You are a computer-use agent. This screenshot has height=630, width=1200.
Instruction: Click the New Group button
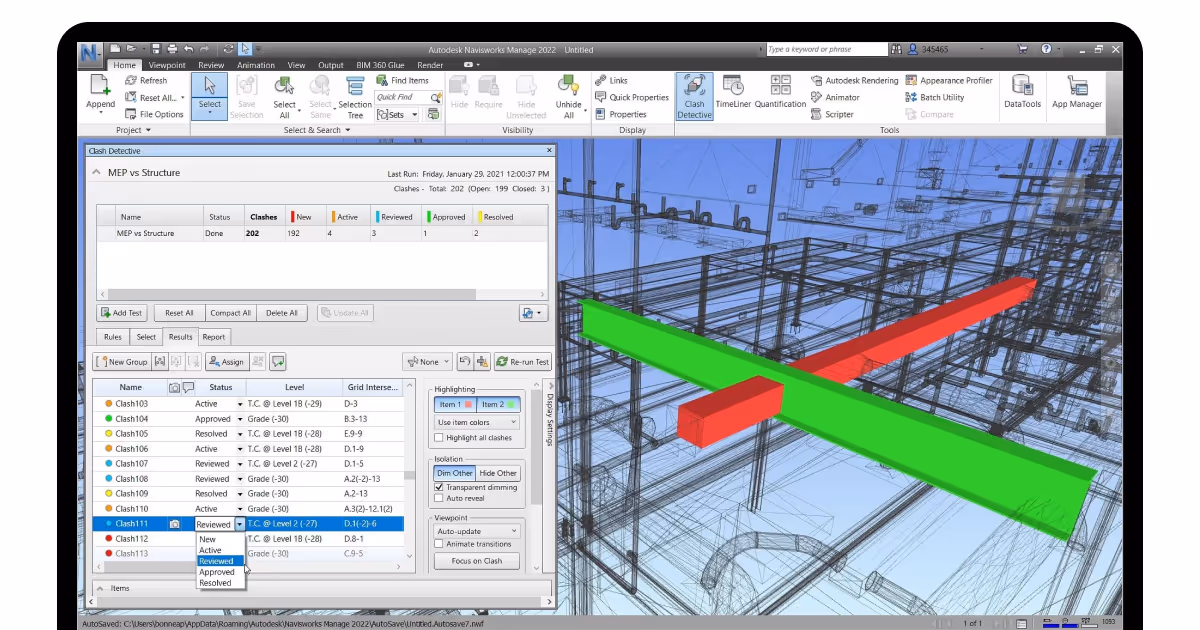(x=121, y=362)
